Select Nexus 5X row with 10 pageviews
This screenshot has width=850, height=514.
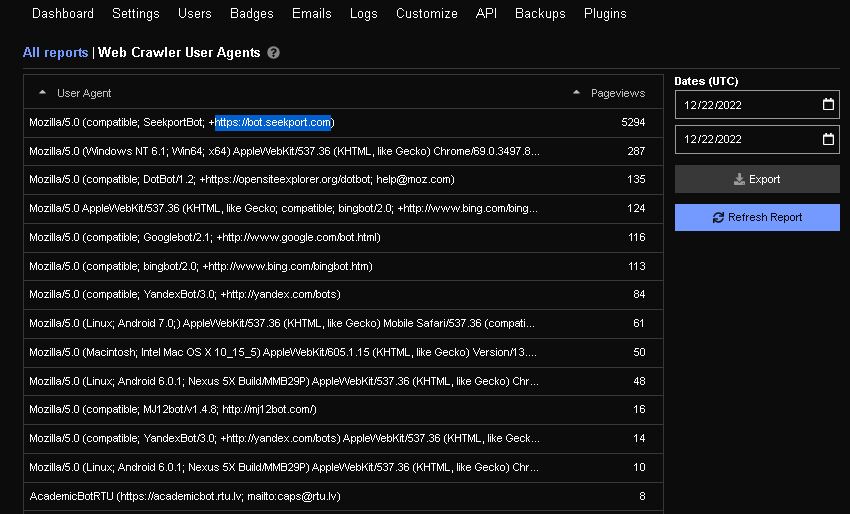[343, 467]
